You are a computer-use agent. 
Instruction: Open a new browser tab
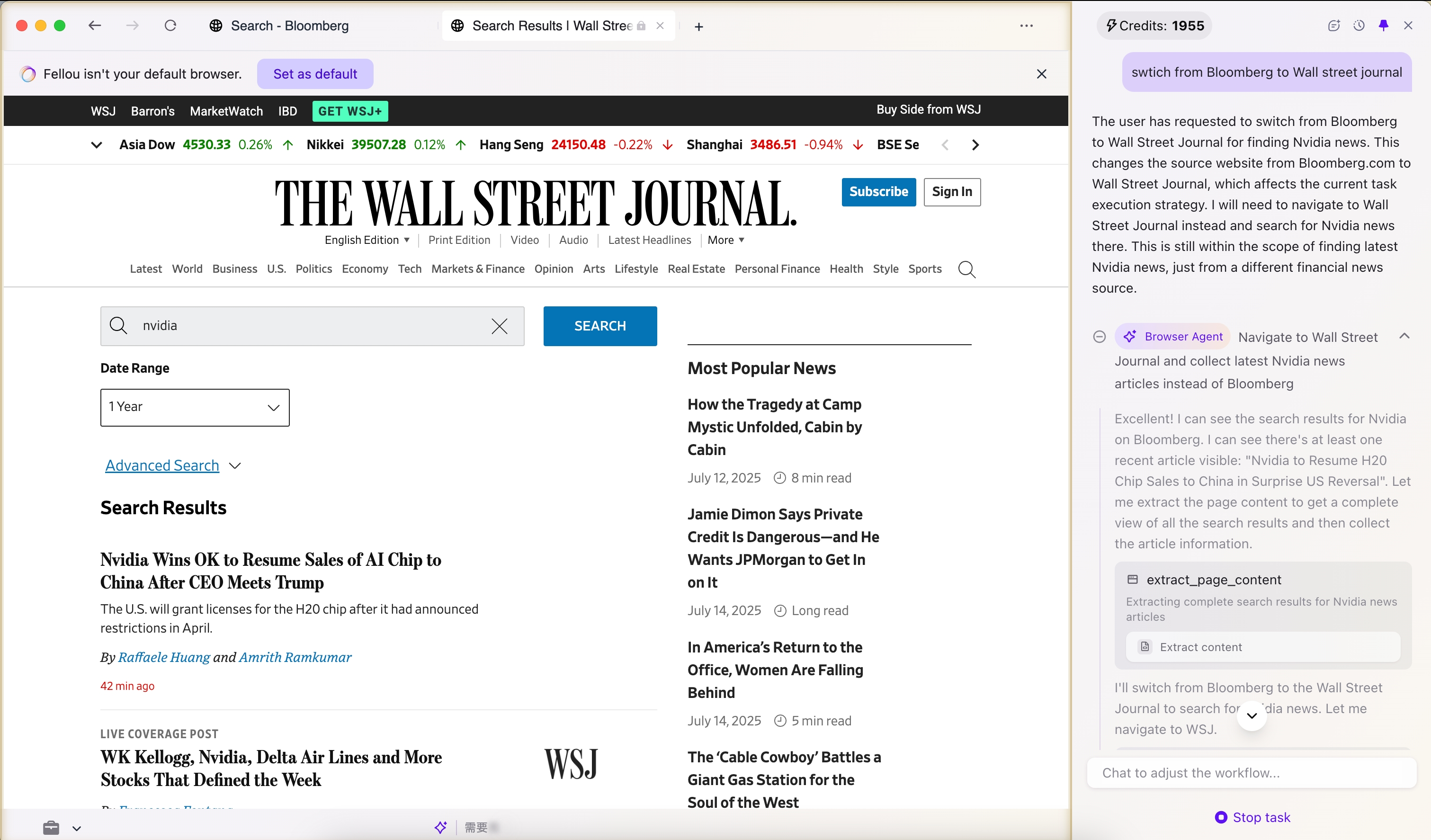[699, 27]
